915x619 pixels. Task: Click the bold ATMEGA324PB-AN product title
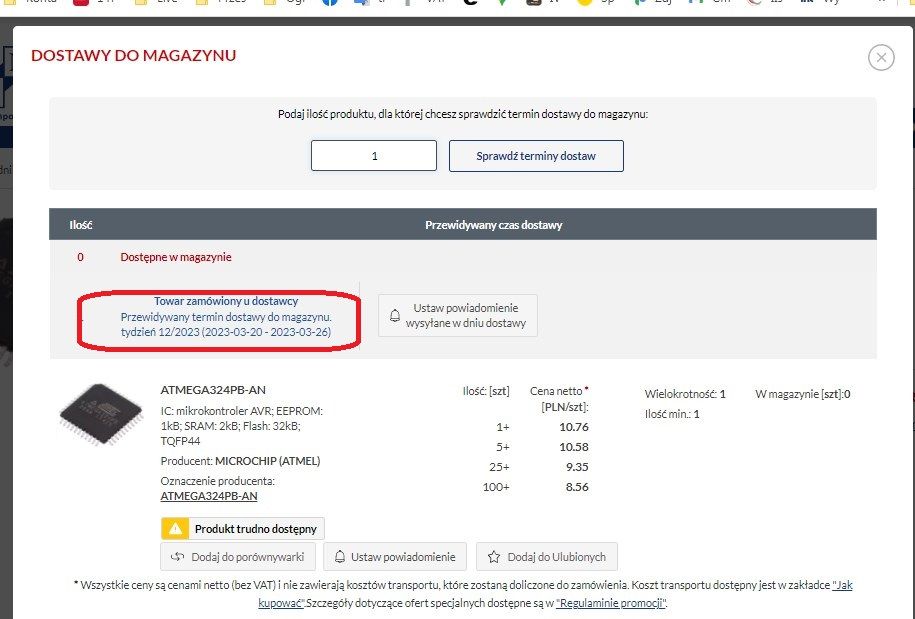pos(213,390)
